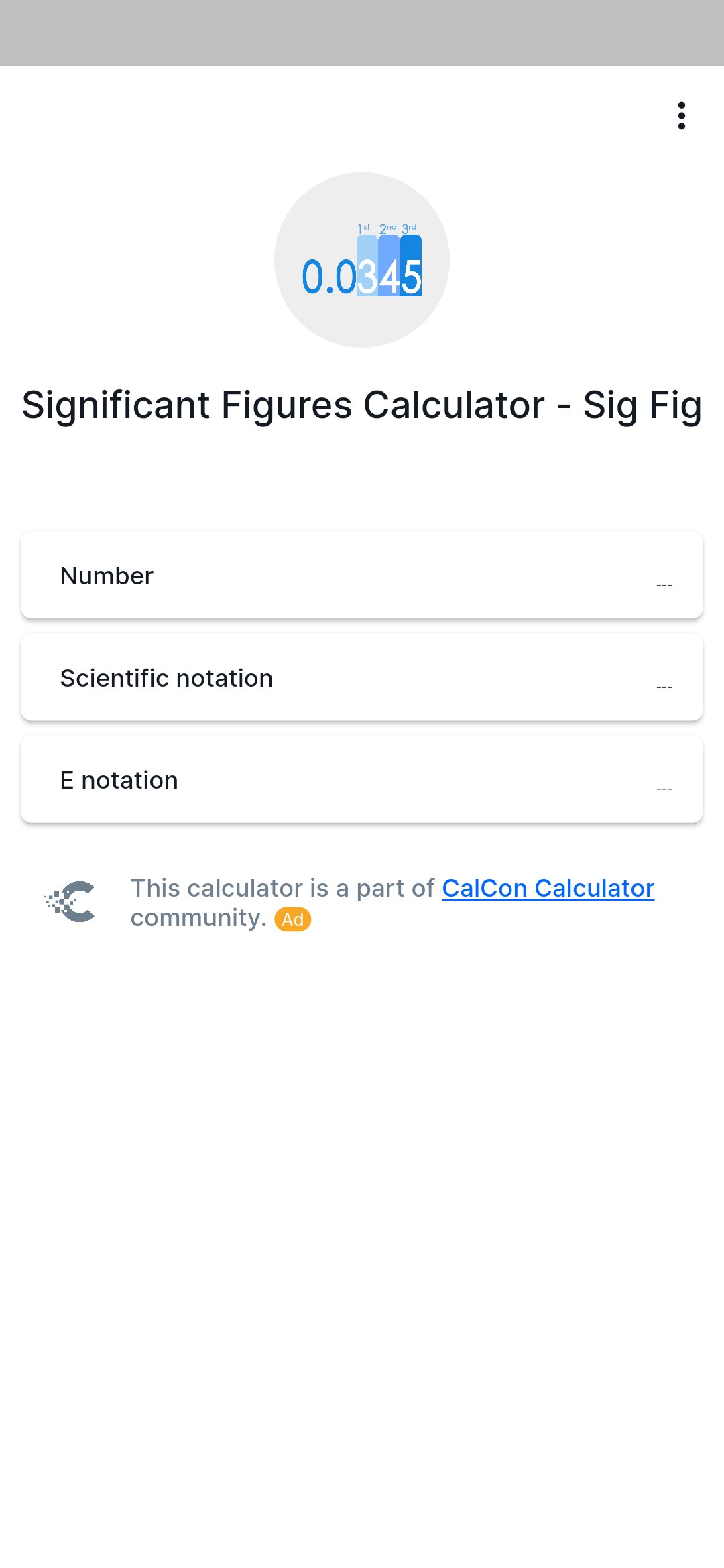The height and width of the screenshot is (1568, 724).
Task: Select the E notation label
Action: coord(119,780)
